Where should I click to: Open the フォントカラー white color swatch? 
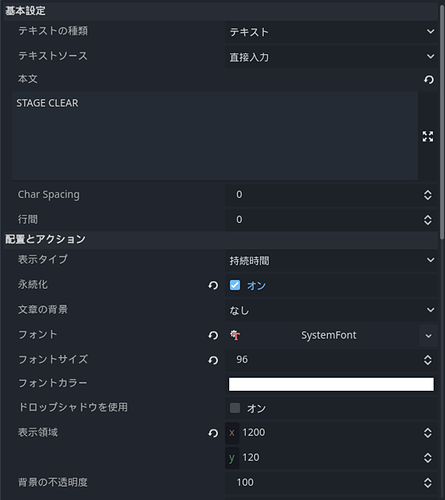coord(331,384)
